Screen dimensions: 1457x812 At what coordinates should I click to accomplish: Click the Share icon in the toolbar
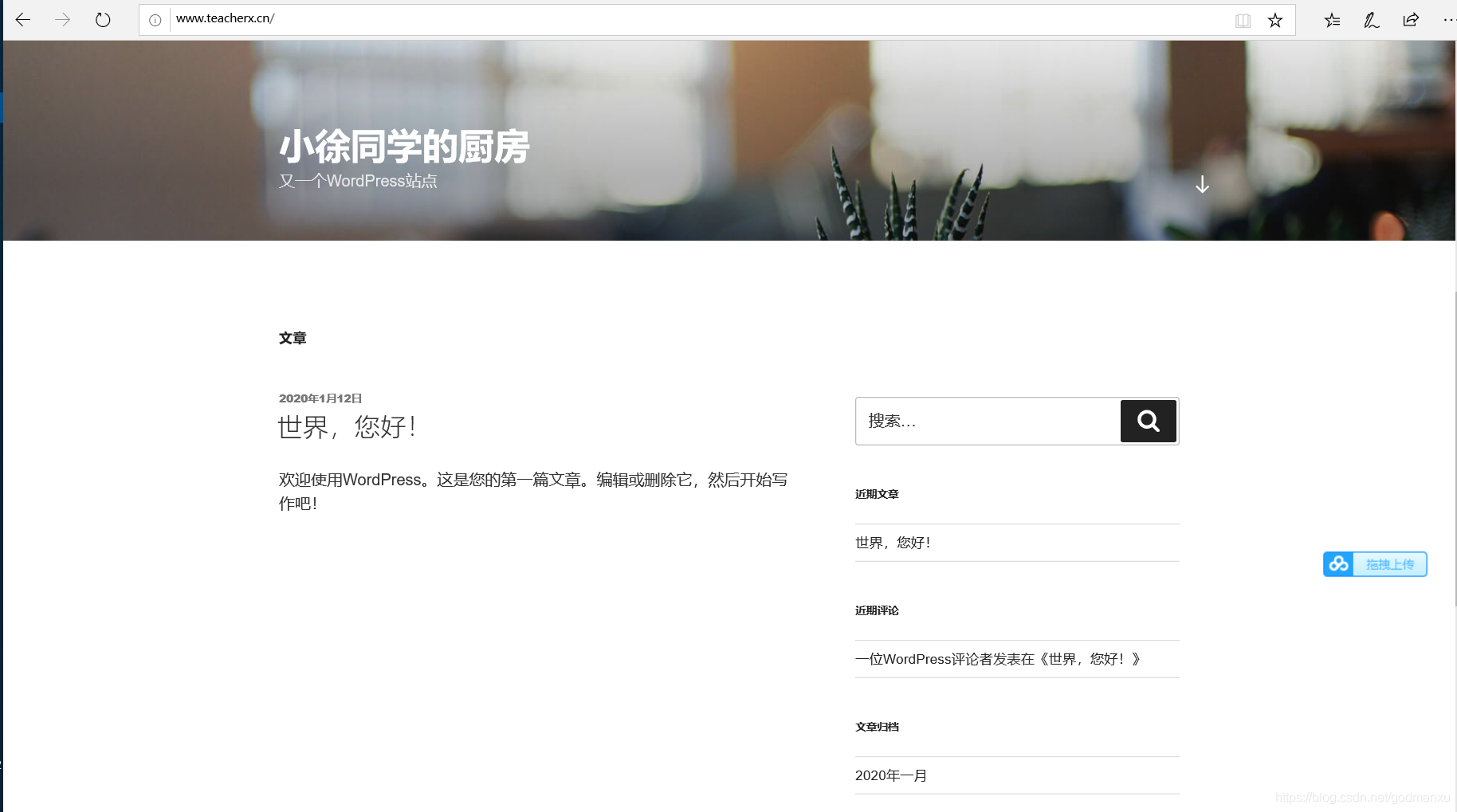1411,20
